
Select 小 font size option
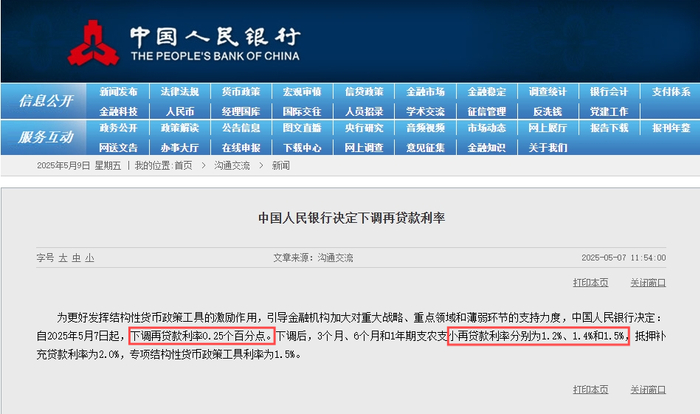coord(90,258)
